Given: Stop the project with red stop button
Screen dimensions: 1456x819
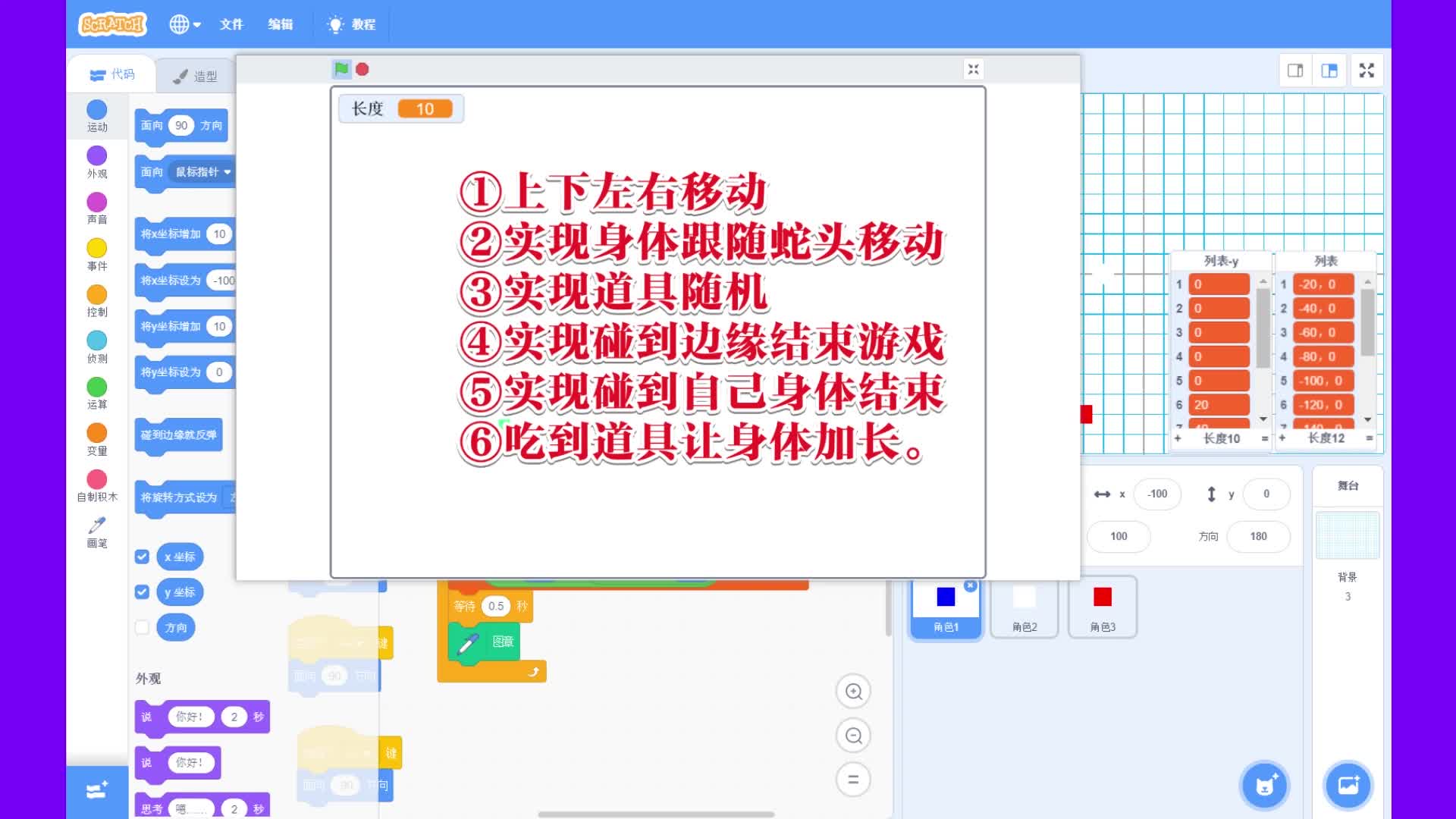Looking at the screenshot, I should 362,69.
